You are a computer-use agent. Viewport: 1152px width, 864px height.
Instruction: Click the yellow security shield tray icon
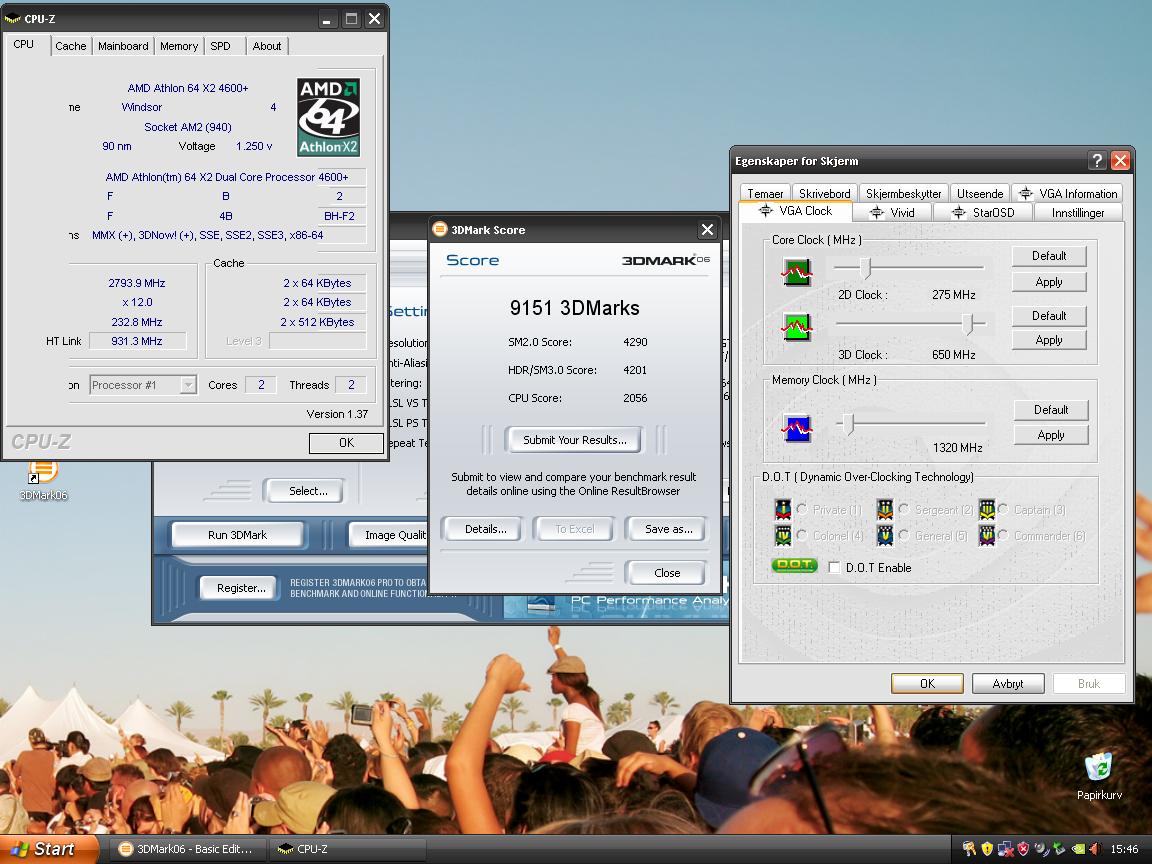(x=987, y=849)
